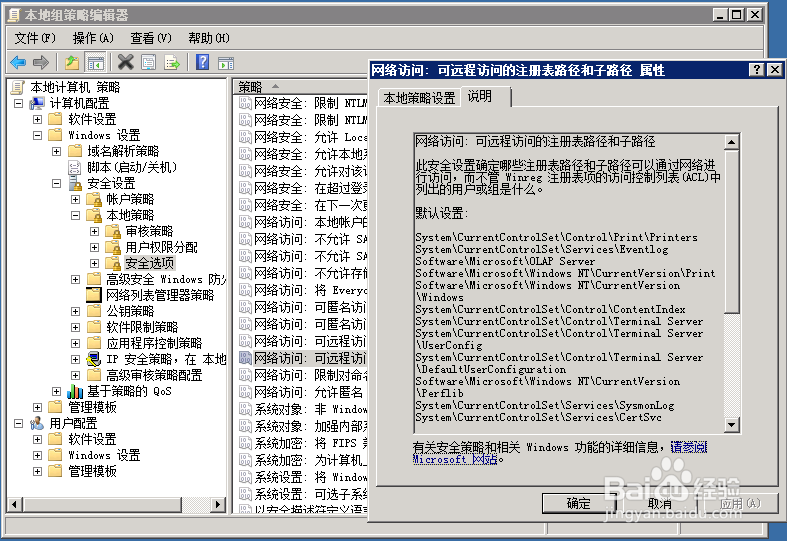The height and width of the screenshot is (541, 787).
Task: Select 安全选项 in the tree
Action: (x=150, y=263)
